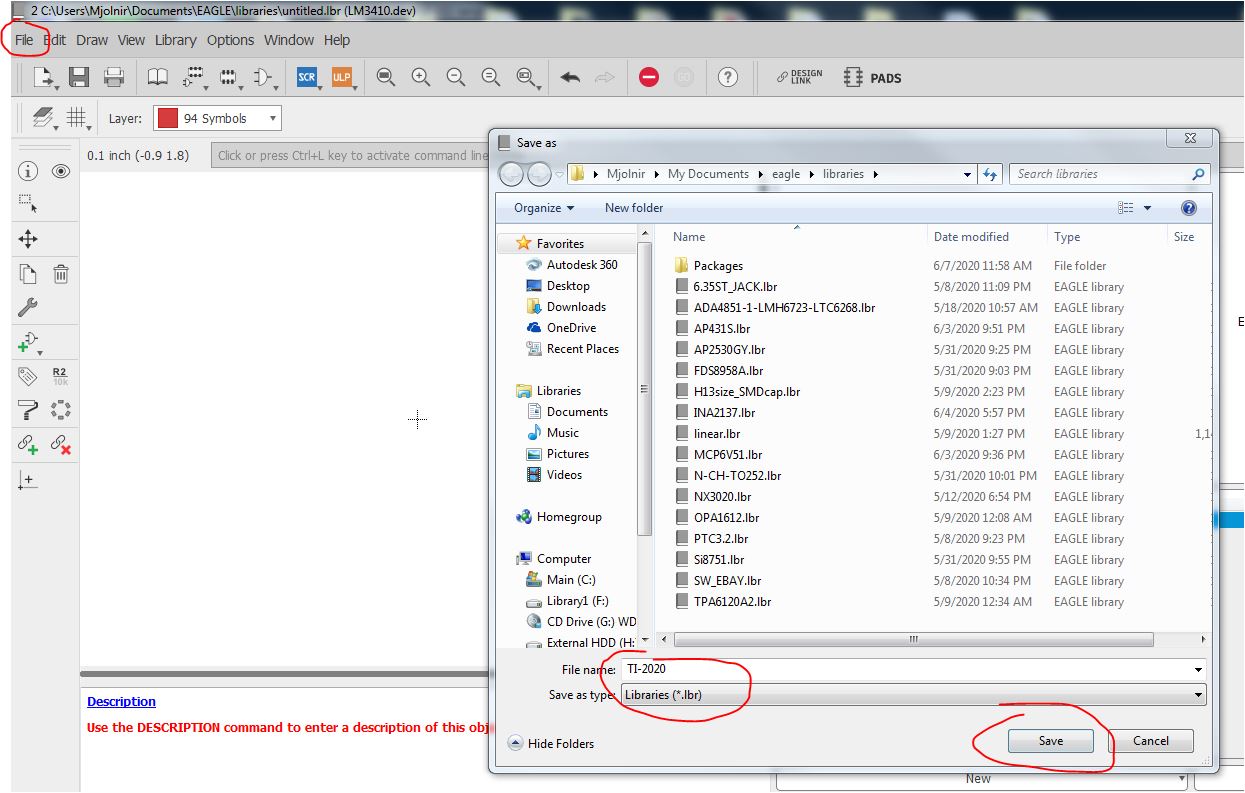
Task: Click the Zoom select area icon
Action: [x=526, y=77]
